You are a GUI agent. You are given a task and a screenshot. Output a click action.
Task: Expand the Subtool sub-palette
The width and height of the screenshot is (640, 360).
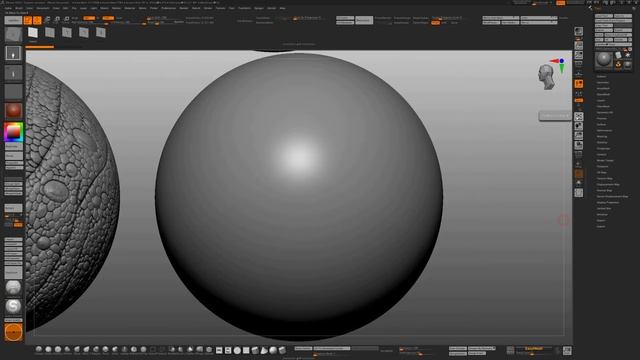tap(601, 76)
